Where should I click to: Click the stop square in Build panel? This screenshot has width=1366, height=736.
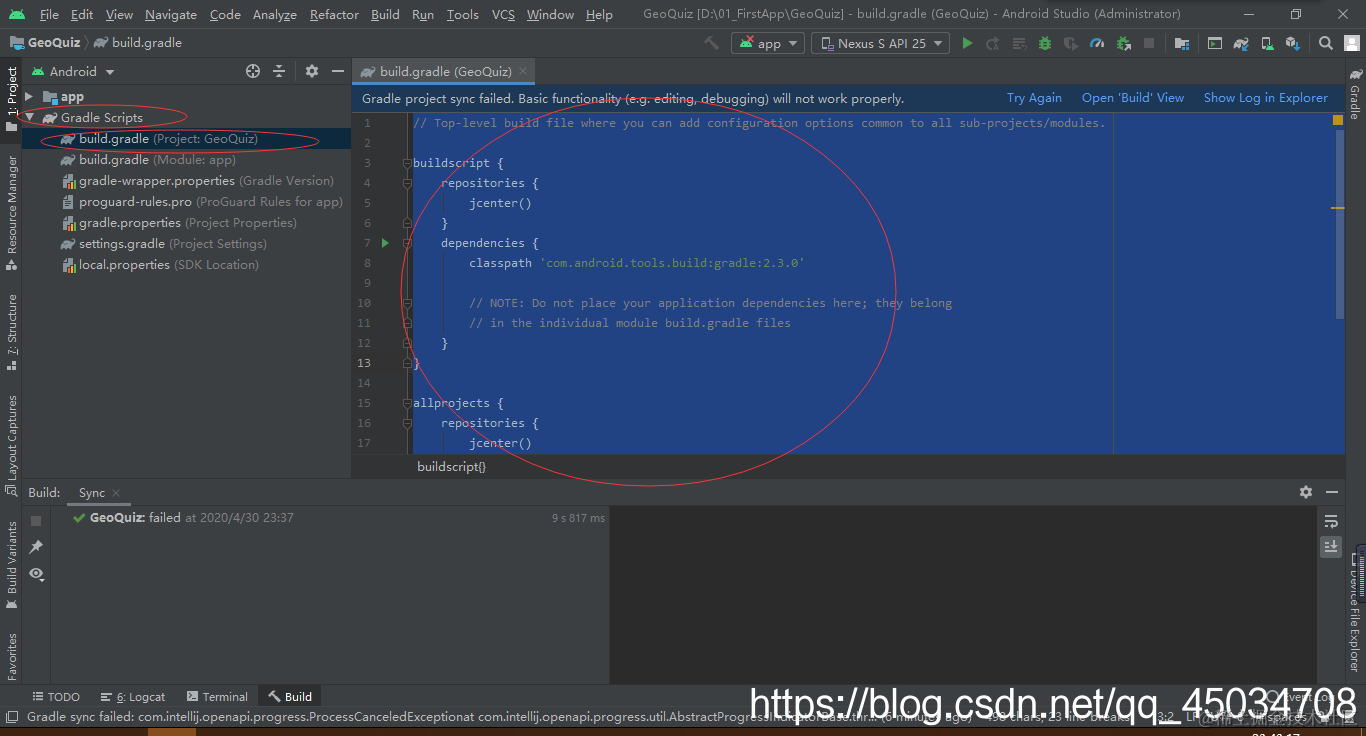36,521
